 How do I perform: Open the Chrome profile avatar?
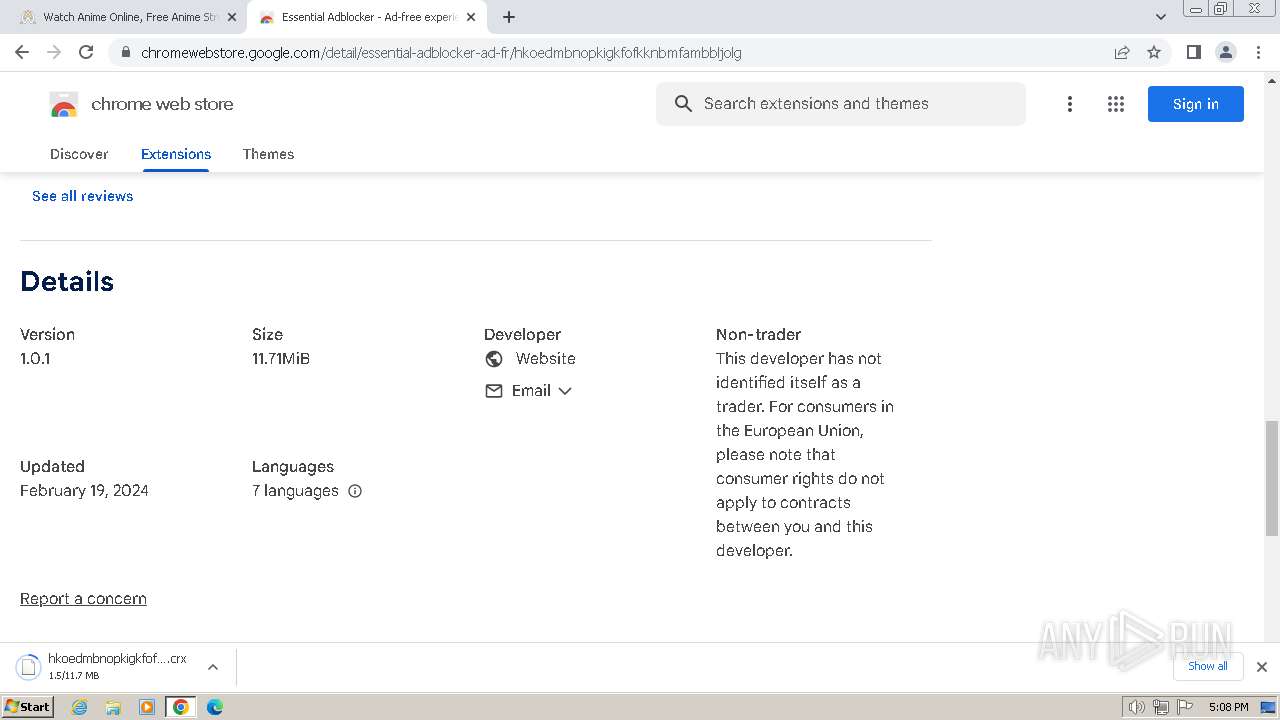1225,52
